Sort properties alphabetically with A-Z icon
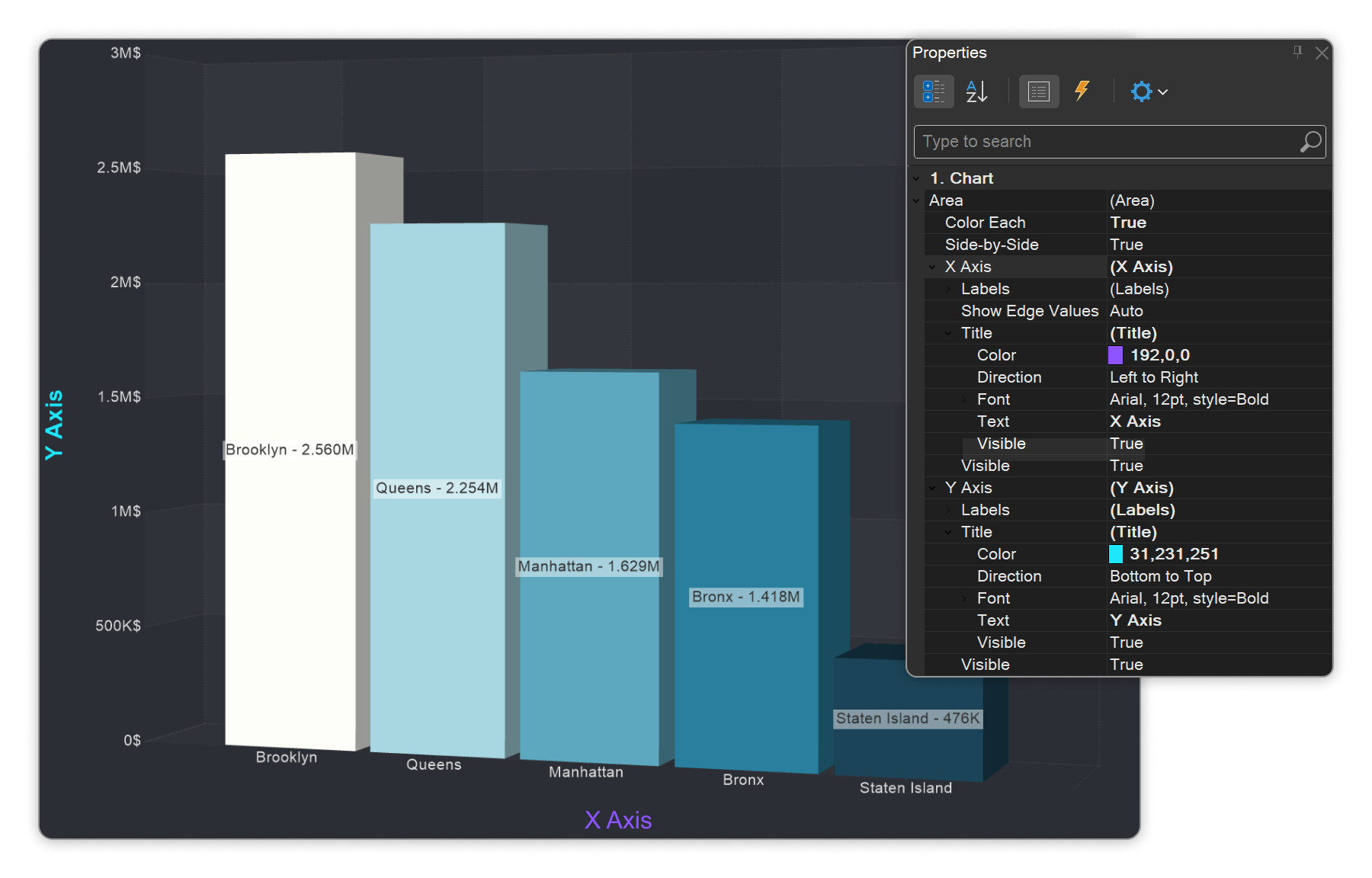Viewport: 1372px width, 878px height. (x=976, y=92)
